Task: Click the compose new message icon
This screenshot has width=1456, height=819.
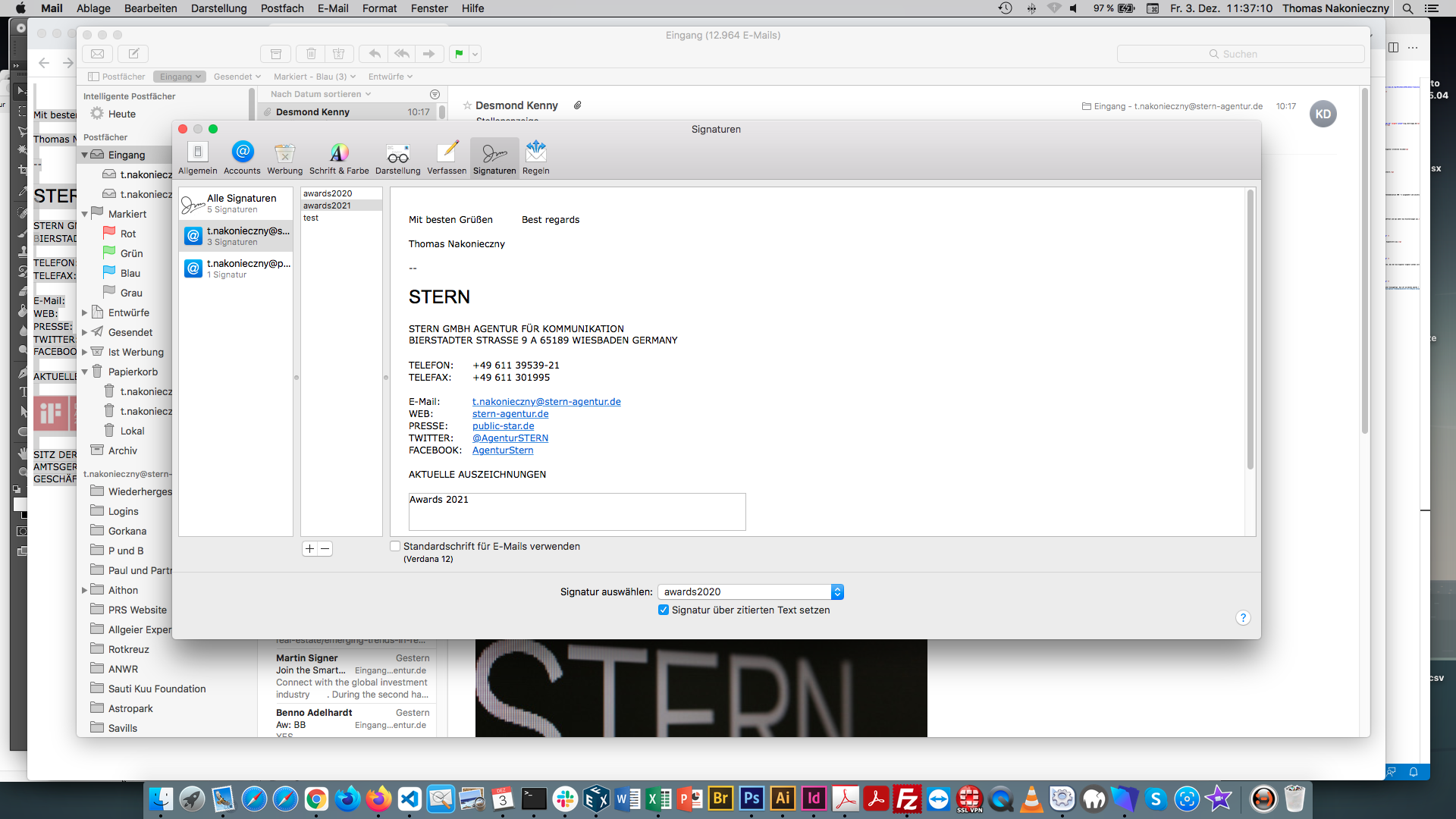Action: 133,54
